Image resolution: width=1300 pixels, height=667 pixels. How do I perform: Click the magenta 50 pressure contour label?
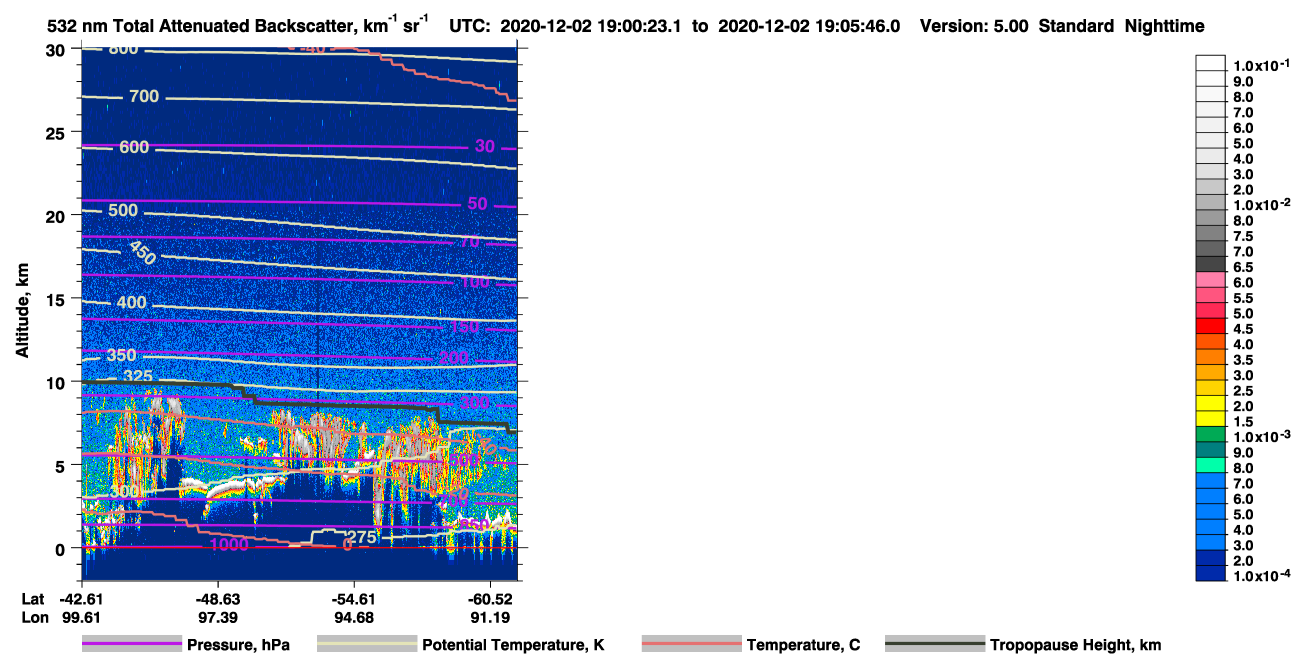(x=477, y=204)
